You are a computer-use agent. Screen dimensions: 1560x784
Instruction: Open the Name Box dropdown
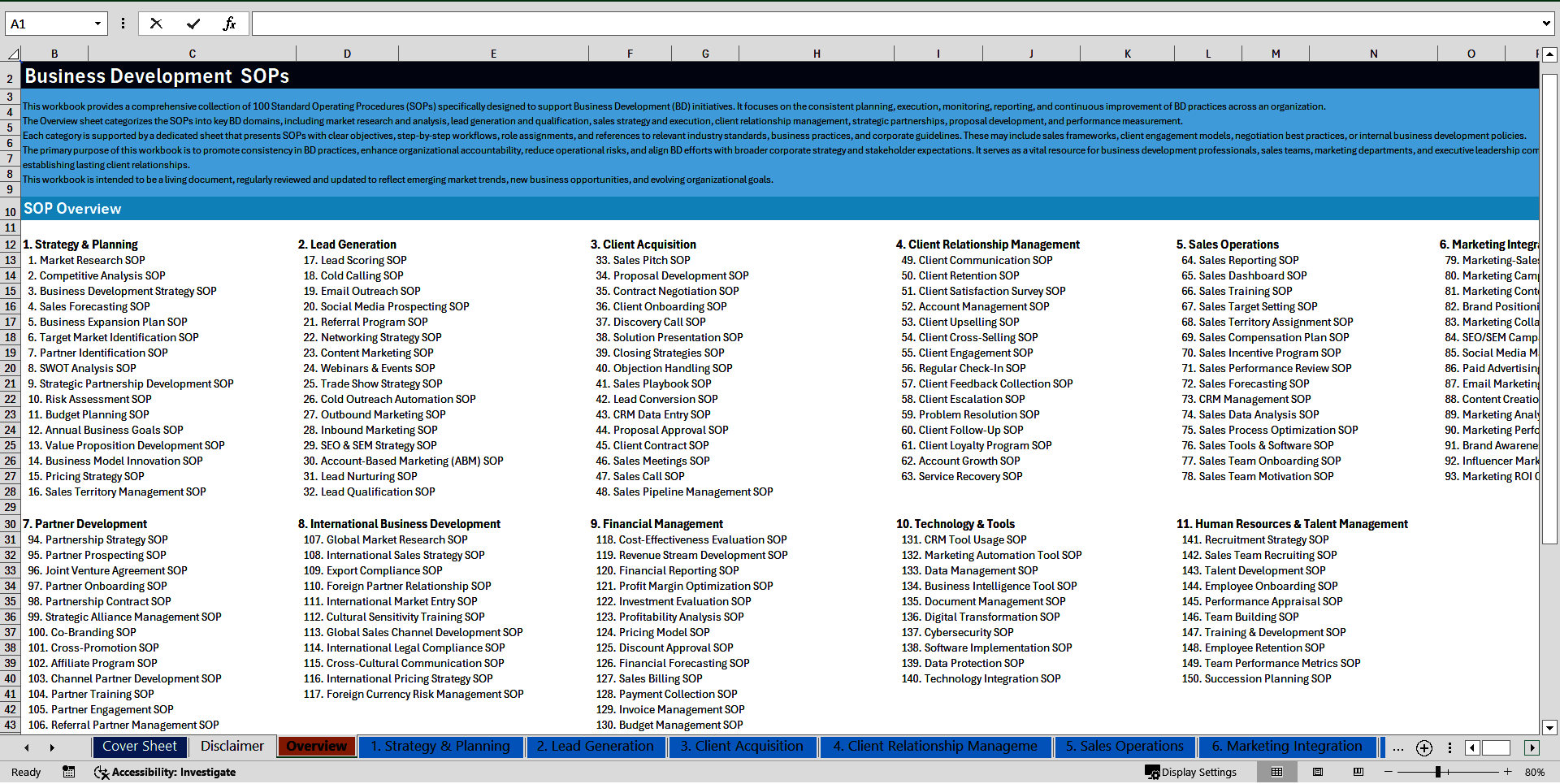coord(97,24)
